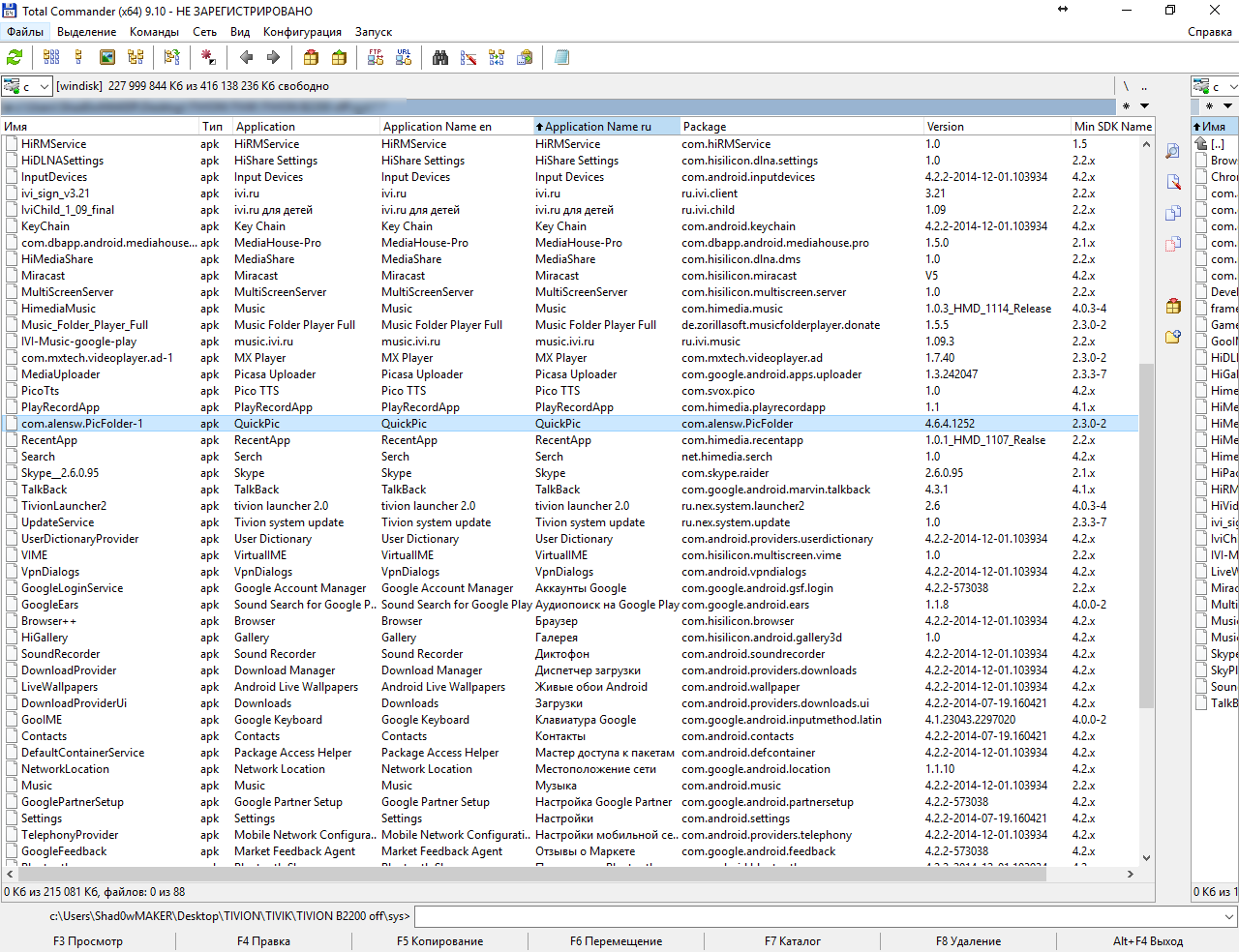
Task: Open the right panel directory history arrow
Action: (1228, 106)
